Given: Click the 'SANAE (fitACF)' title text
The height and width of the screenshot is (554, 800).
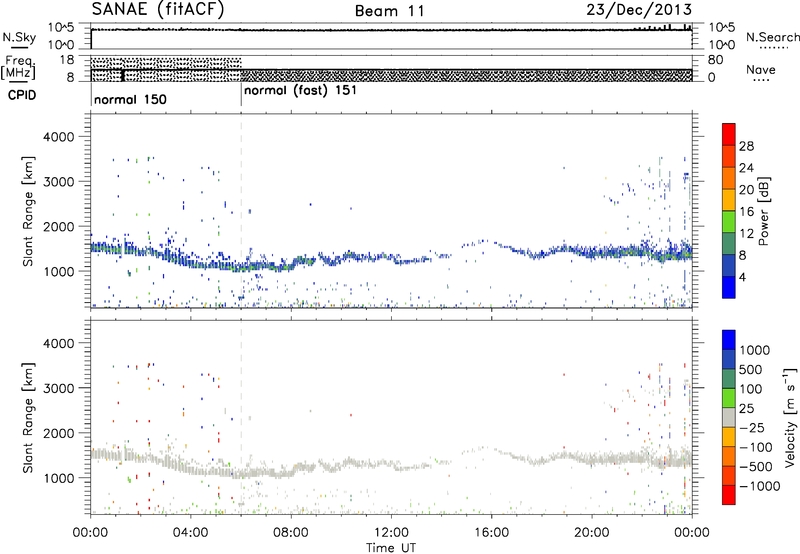Looking at the screenshot, I should click(158, 9).
